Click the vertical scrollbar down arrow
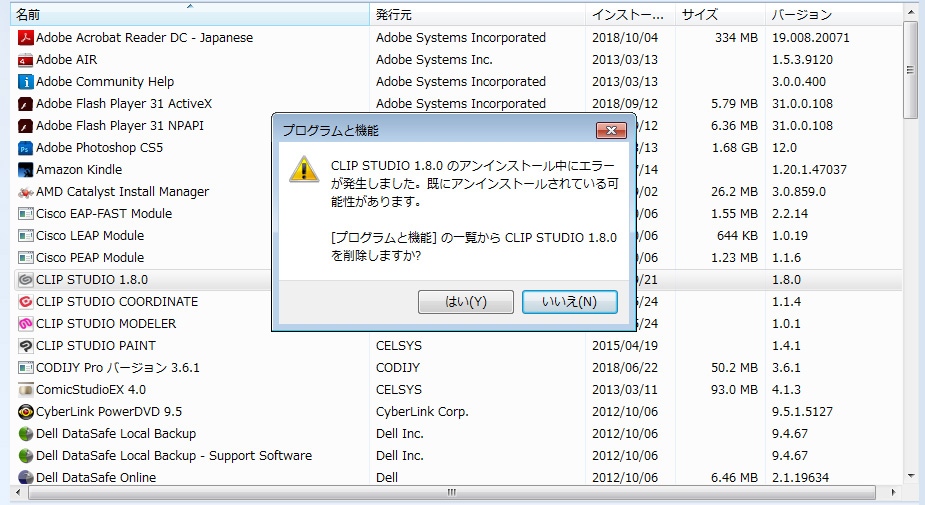This screenshot has height=505, width=925. click(911, 476)
